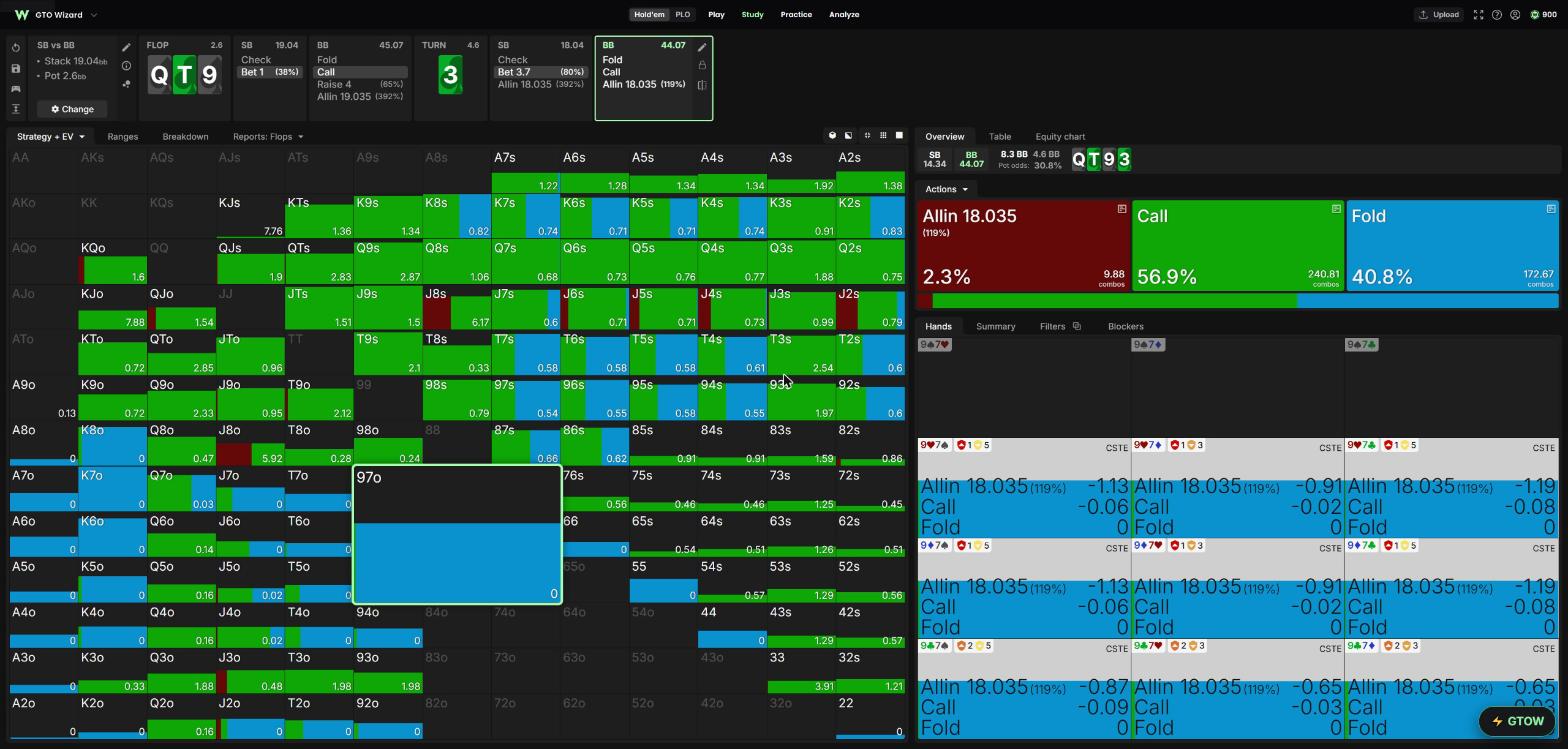This screenshot has width=1568, height=749.
Task: Click the lock icon on BB card
Action: coord(702,66)
